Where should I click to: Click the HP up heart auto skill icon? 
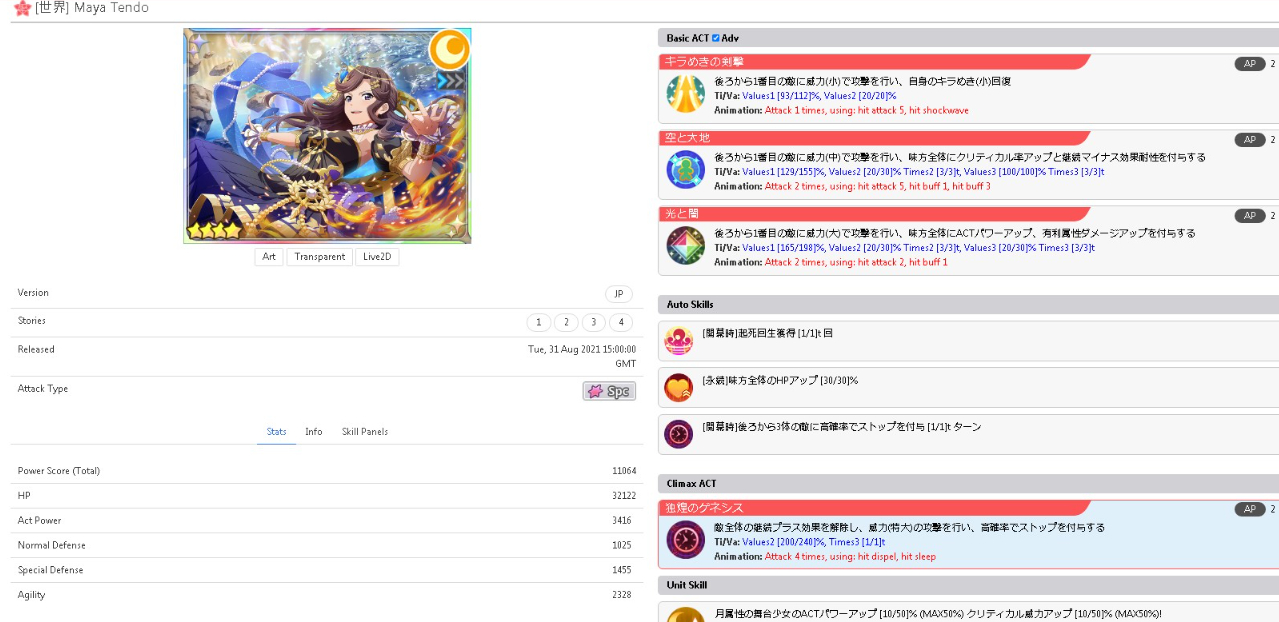(x=679, y=387)
